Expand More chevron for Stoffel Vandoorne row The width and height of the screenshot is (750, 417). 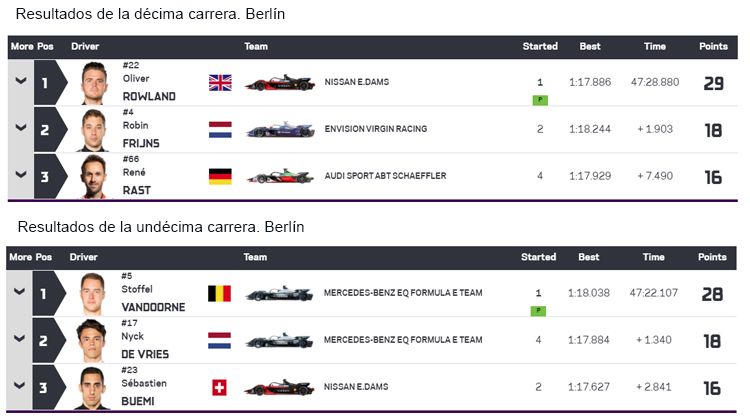click(x=19, y=291)
